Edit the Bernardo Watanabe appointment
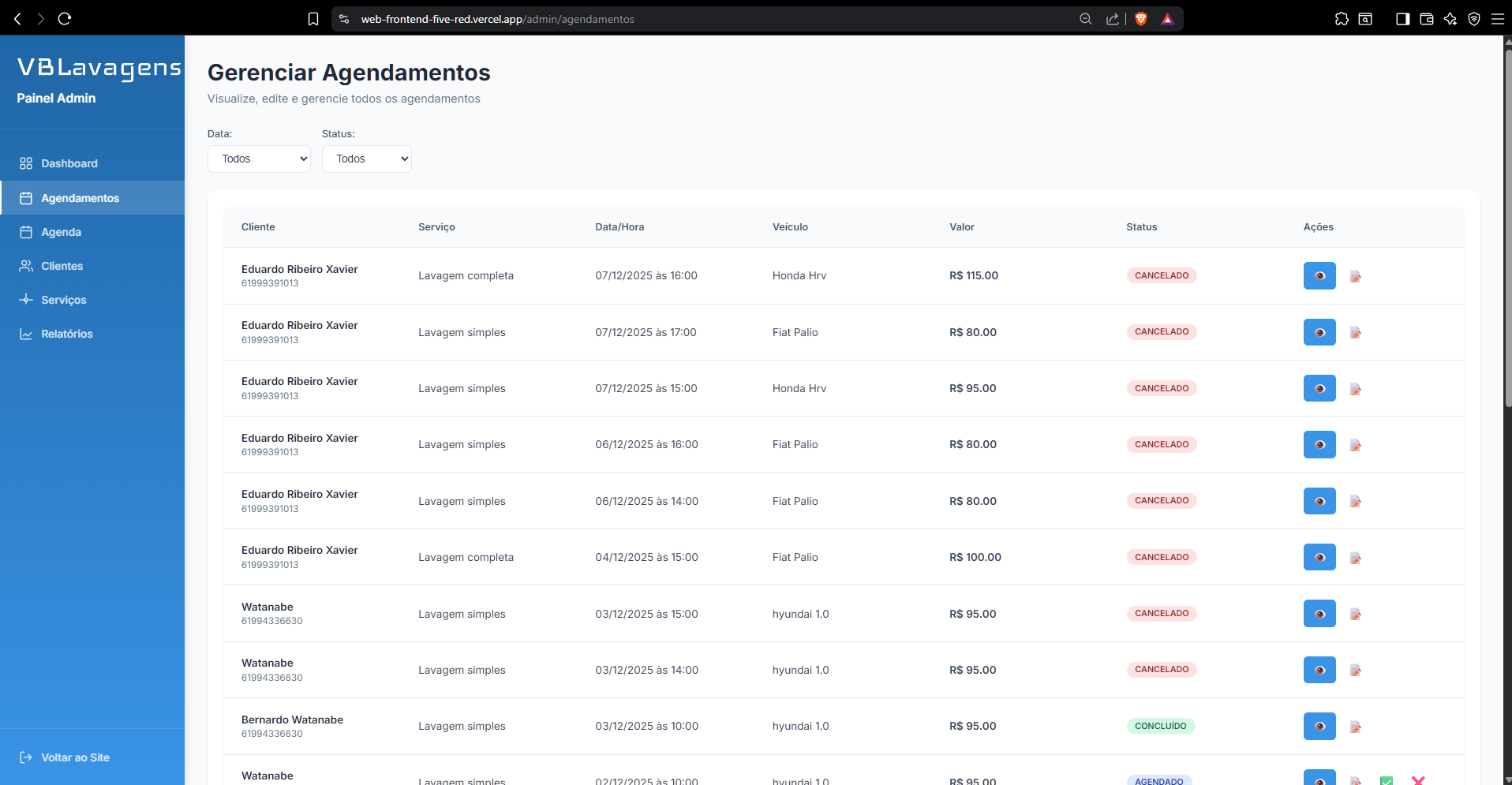 click(1355, 727)
